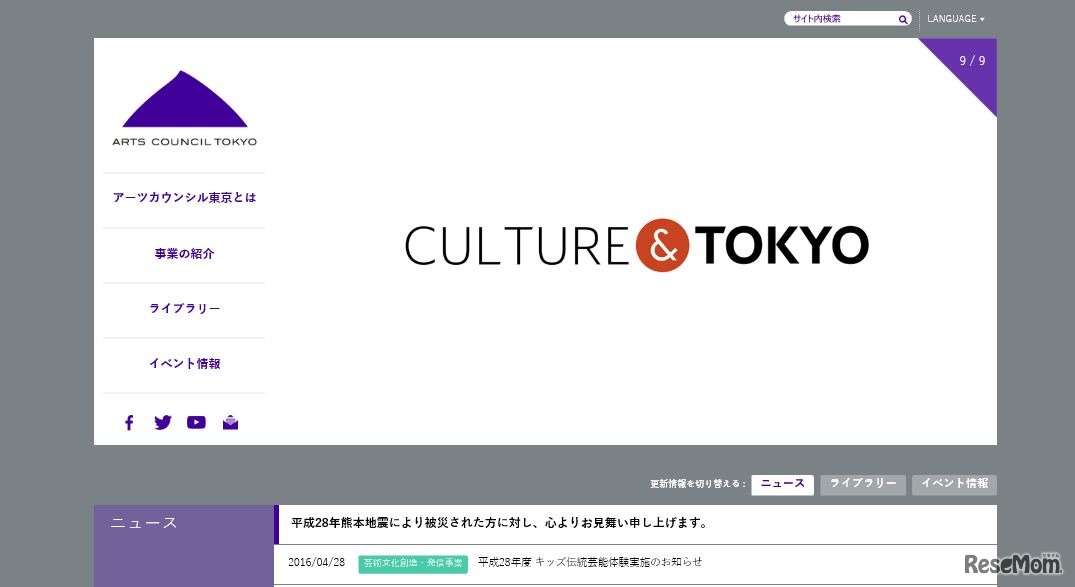Expand the アーツカウンシル東京とは section
The image size is (1075, 587).
[x=184, y=198]
